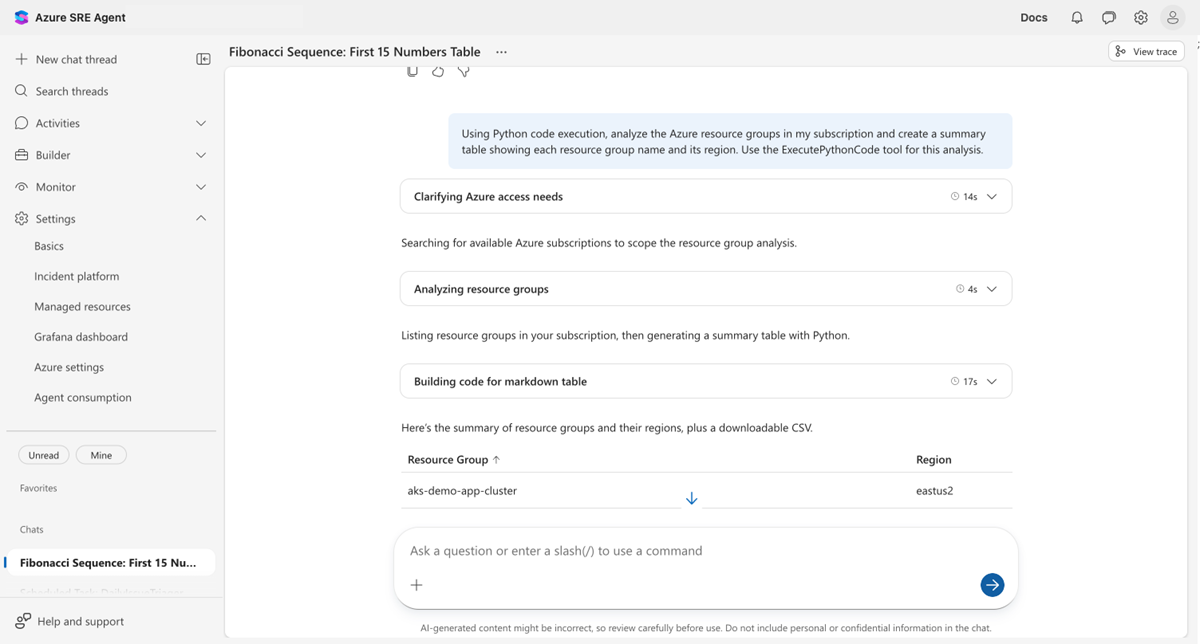This screenshot has height=644, width=1200.
Task: Attach a file using the plus icon
Action: 416,585
